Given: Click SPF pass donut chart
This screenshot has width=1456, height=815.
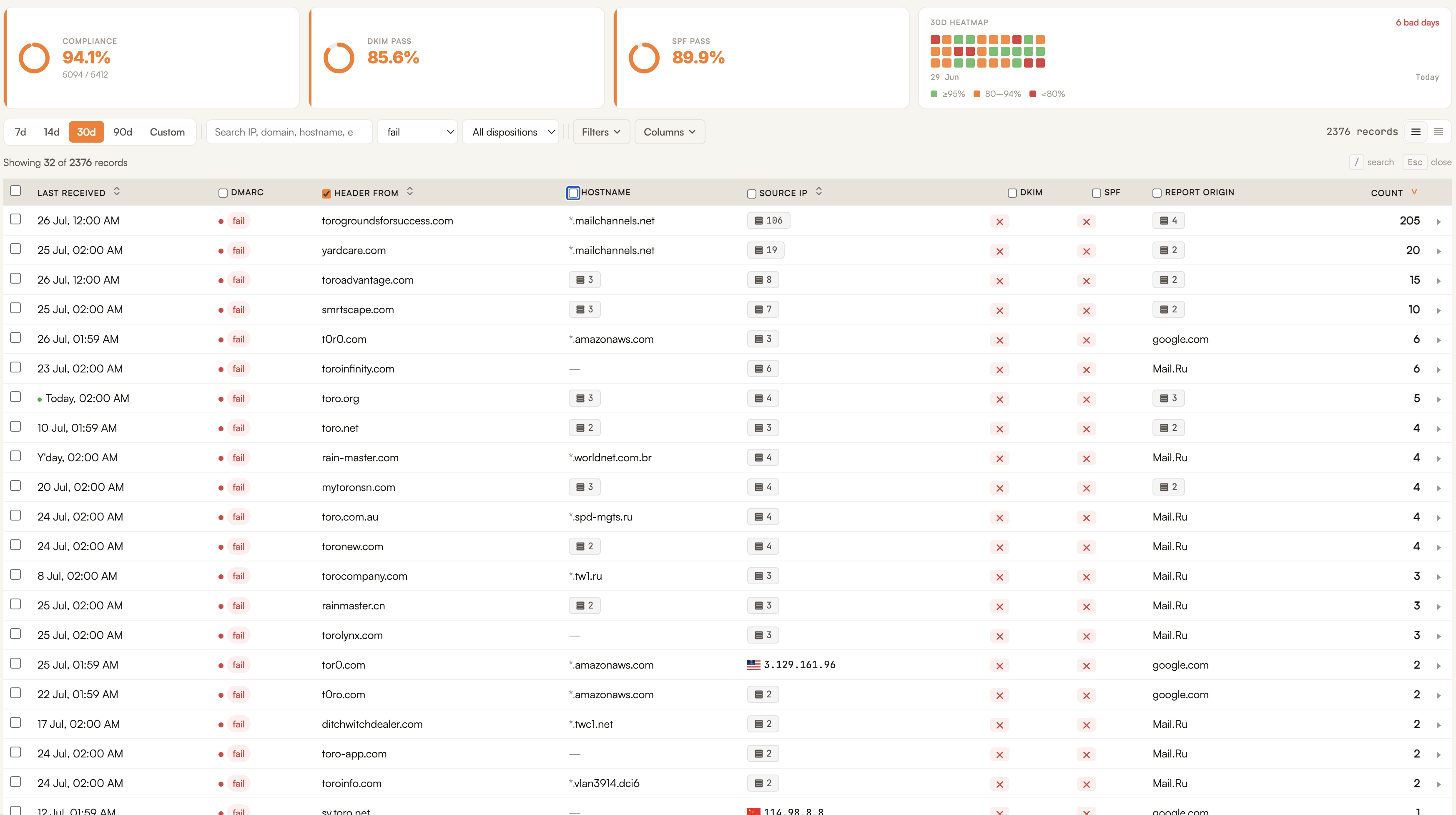Looking at the screenshot, I should [644, 58].
